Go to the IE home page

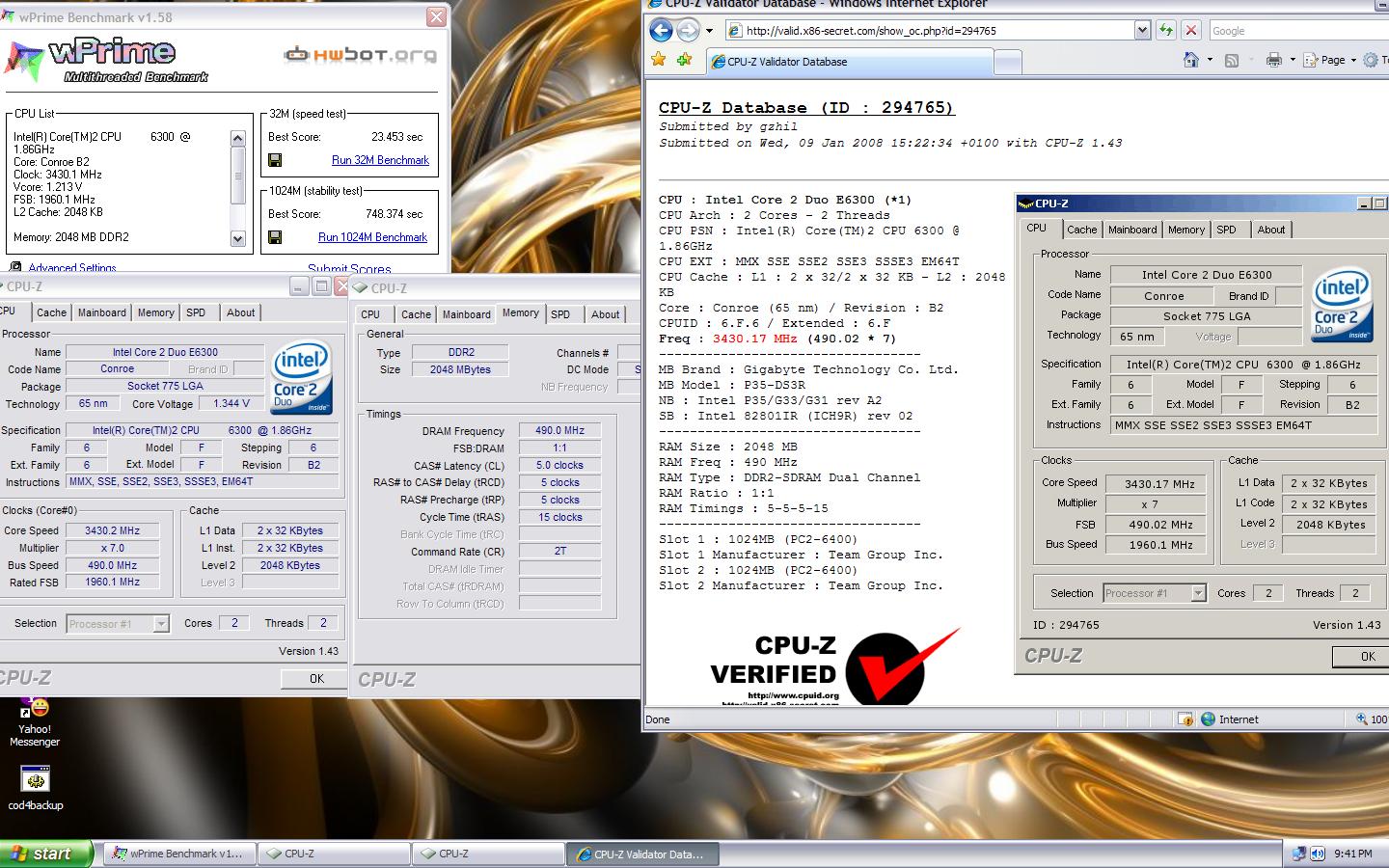click(1191, 60)
